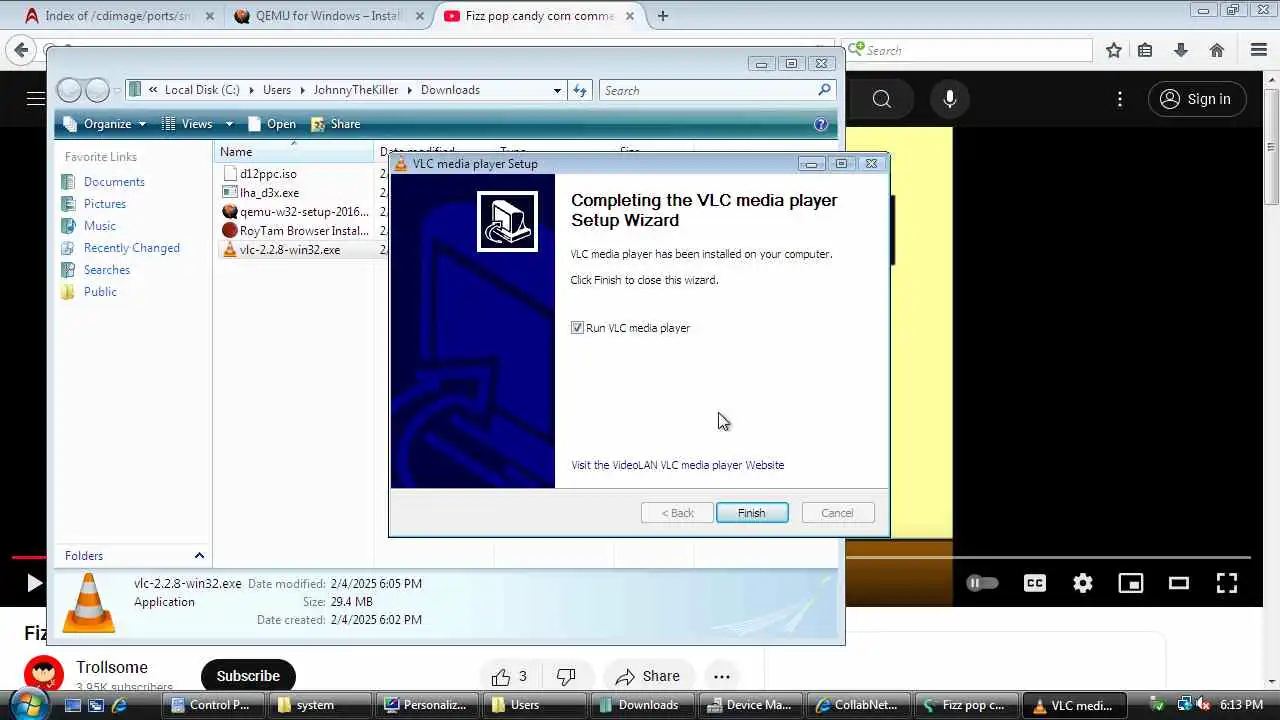Open the Organize menu in Explorer

tap(105, 124)
